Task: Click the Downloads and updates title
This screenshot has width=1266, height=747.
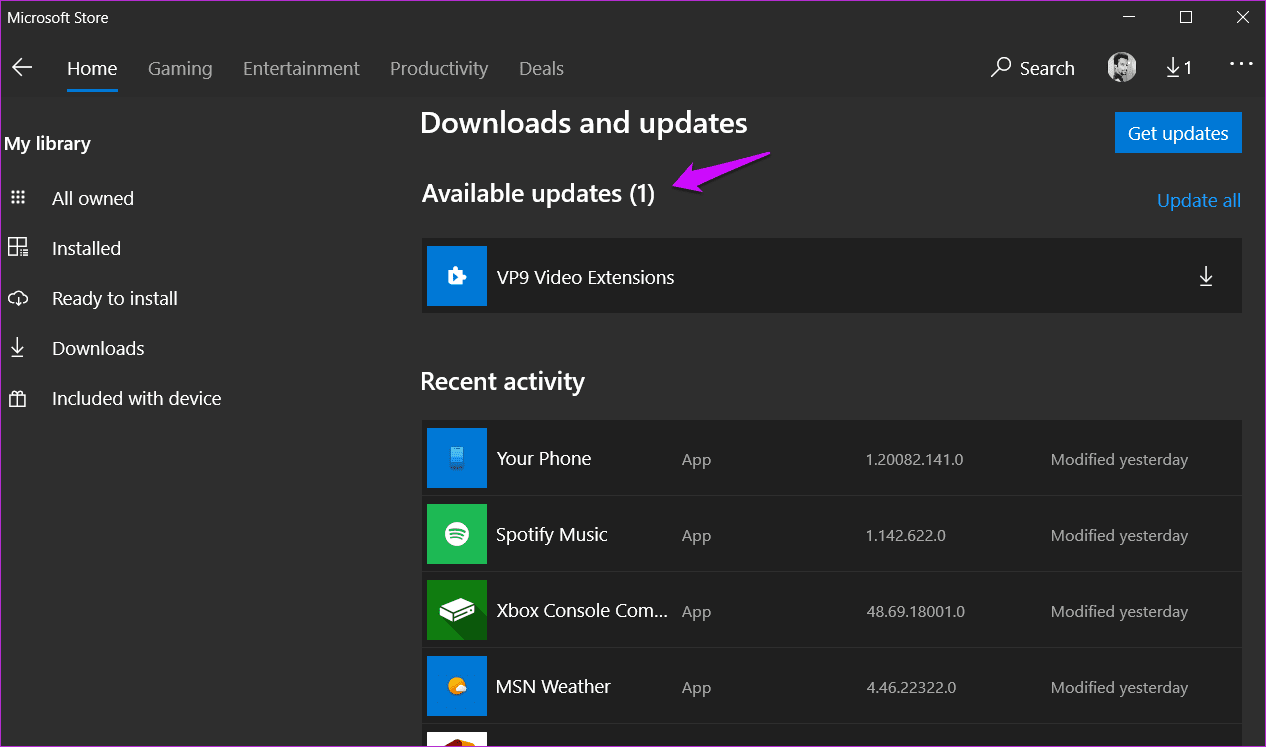Action: [x=584, y=123]
